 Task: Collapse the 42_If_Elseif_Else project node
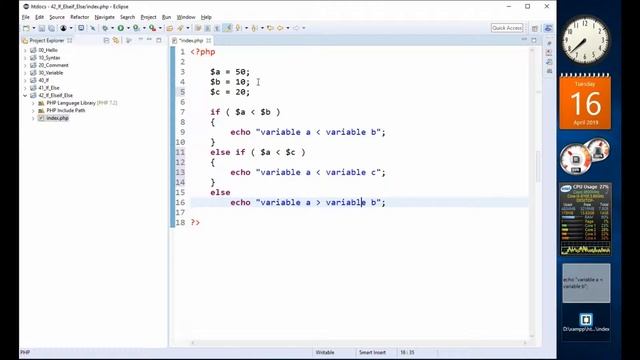tap(25, 96)
